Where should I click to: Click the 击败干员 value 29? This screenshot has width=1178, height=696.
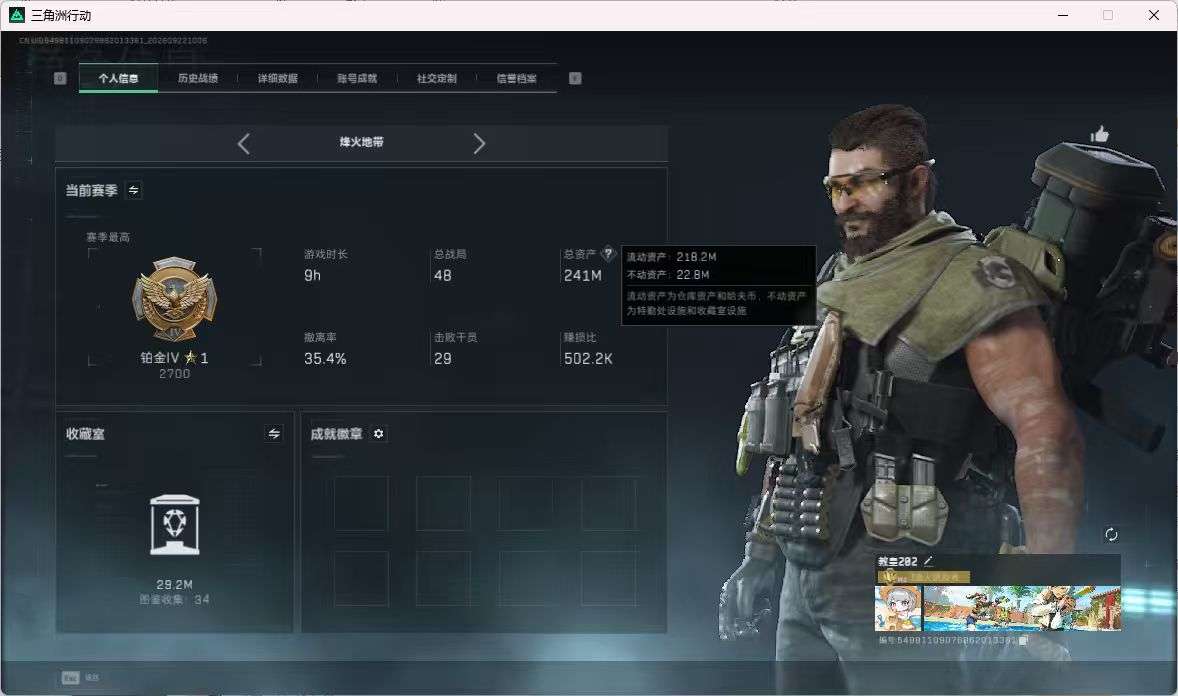coord(443,359)
